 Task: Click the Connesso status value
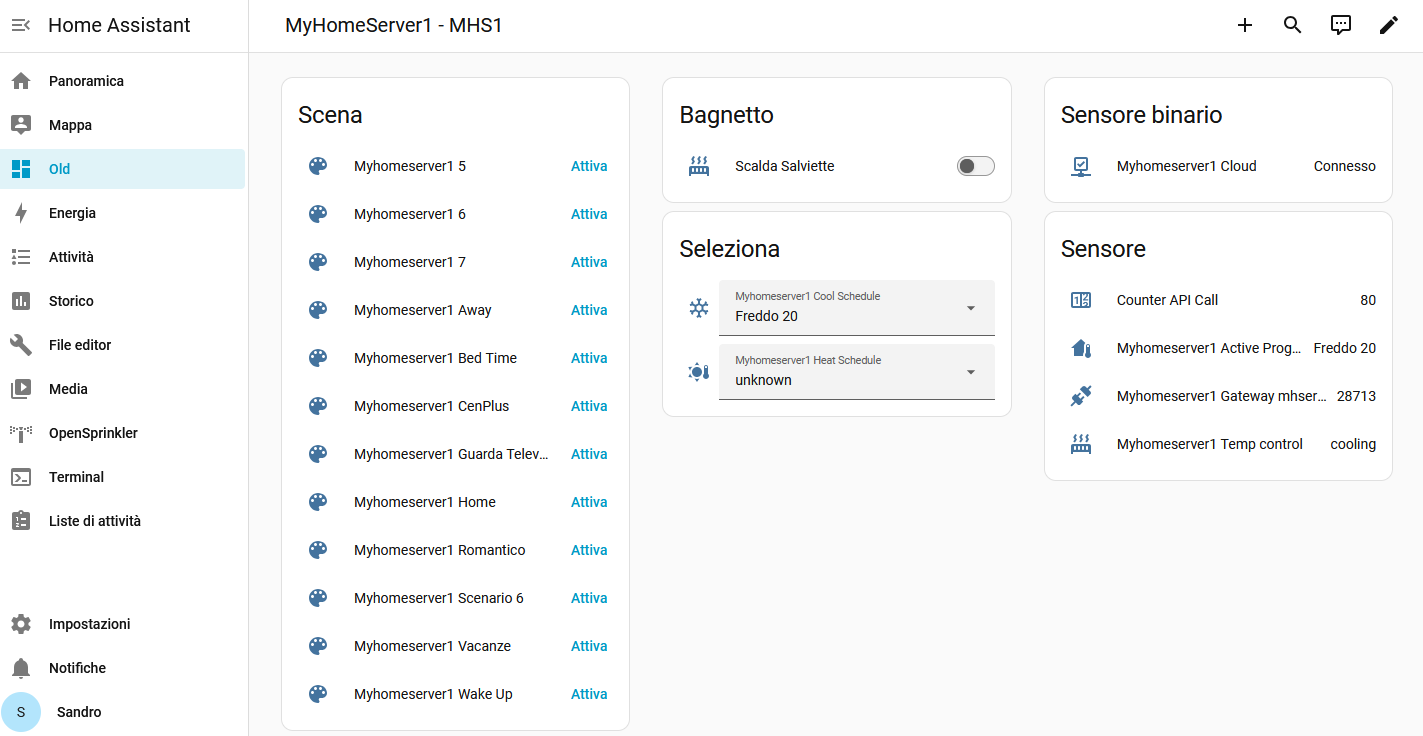[1345, 166]
